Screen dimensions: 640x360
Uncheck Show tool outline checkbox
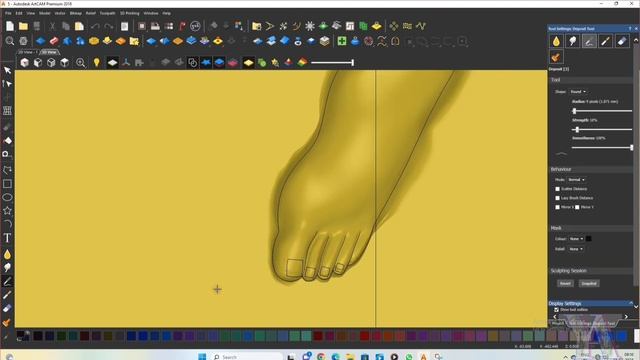pos(557,310)
